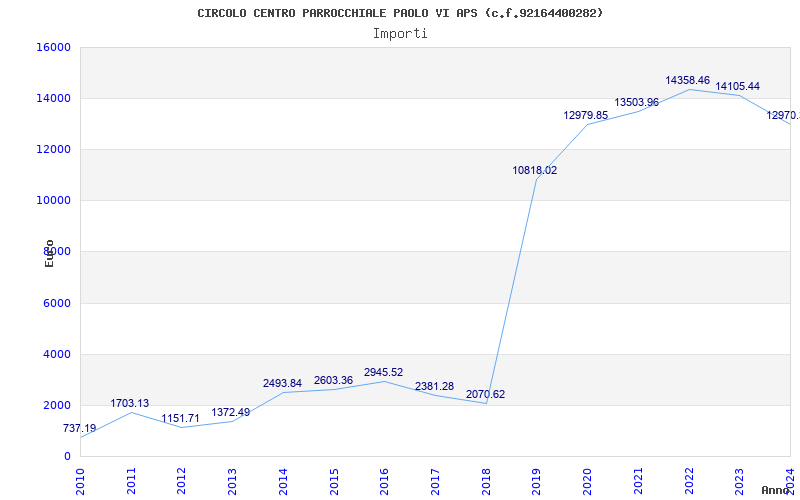800x500 pixels.
Task: Select the 2493.84 data label
Action: [x=282, y=383]
